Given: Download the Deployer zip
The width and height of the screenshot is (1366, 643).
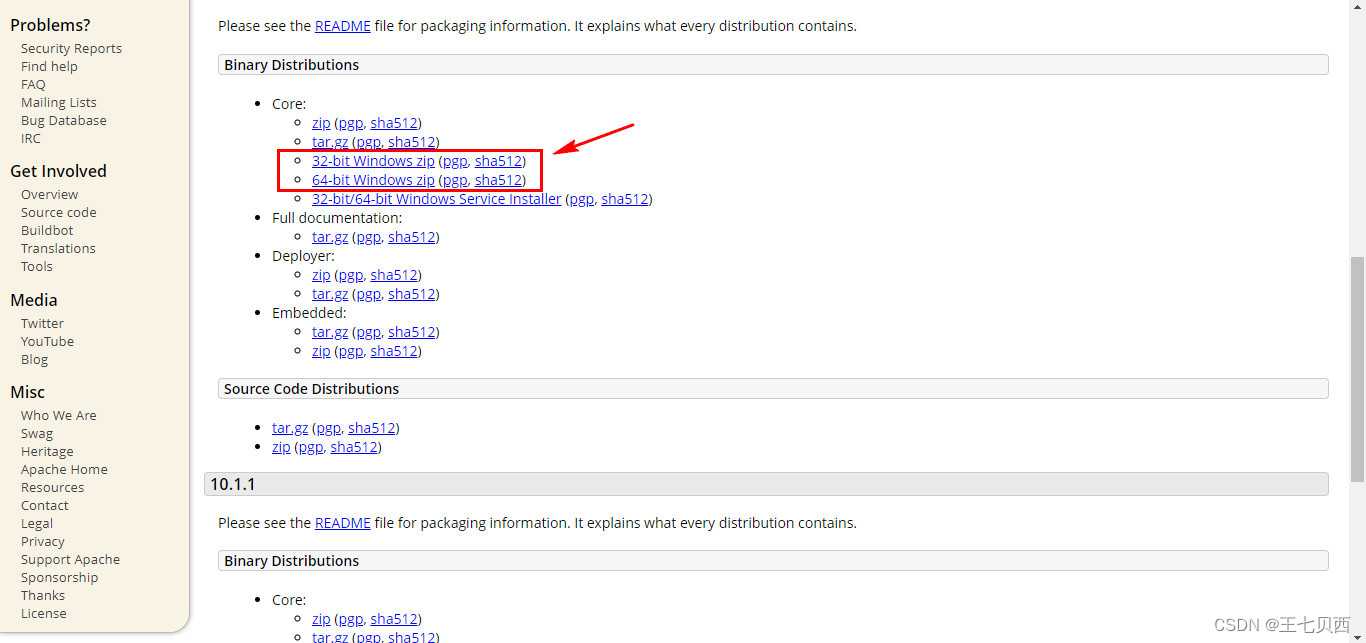Looking at the screenshot, I should [321, 275].
